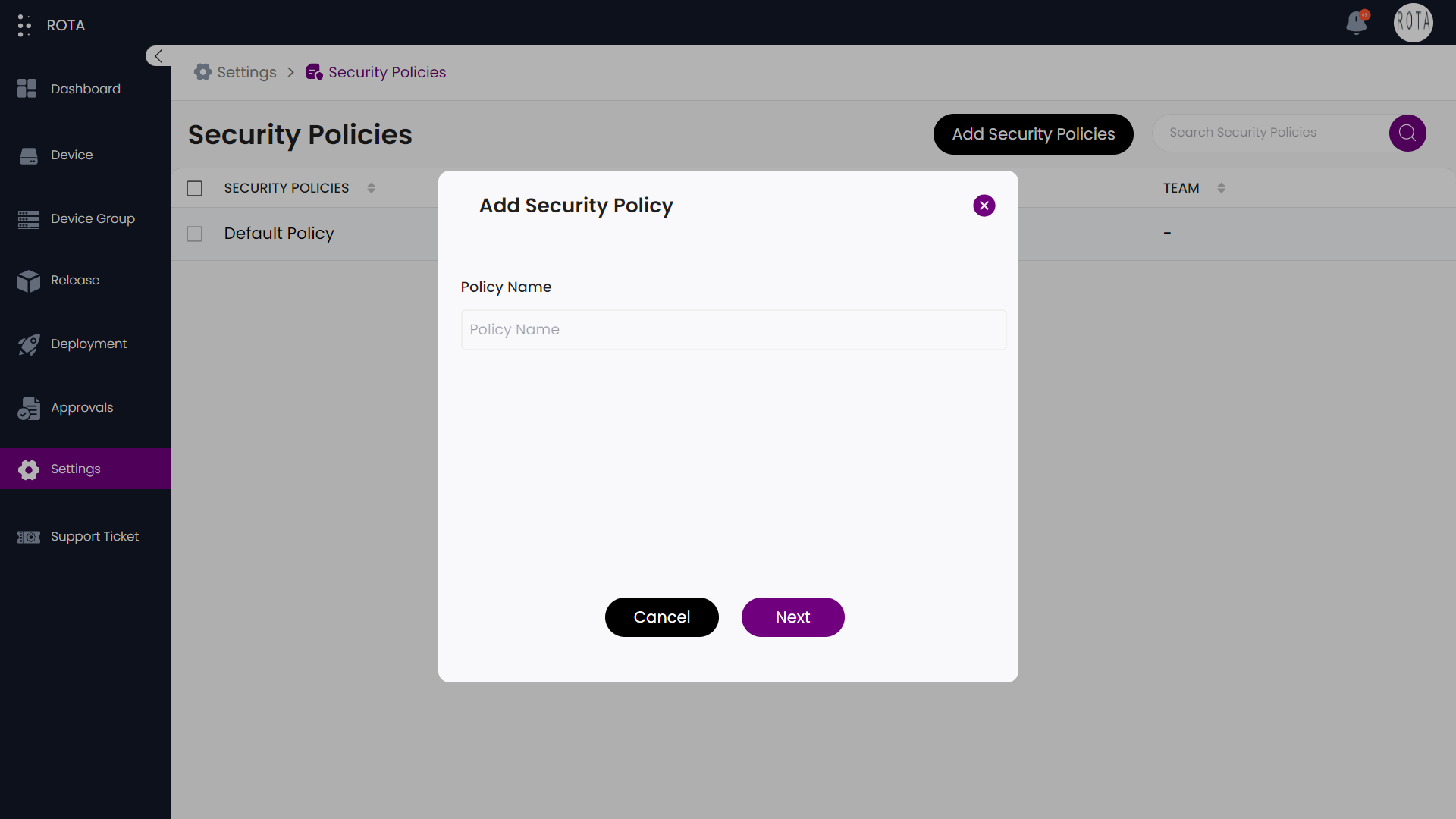Screen dimensions: 1456x819
Task: Expand the Security Policies sort dropdown
Action: coord(371,188)
